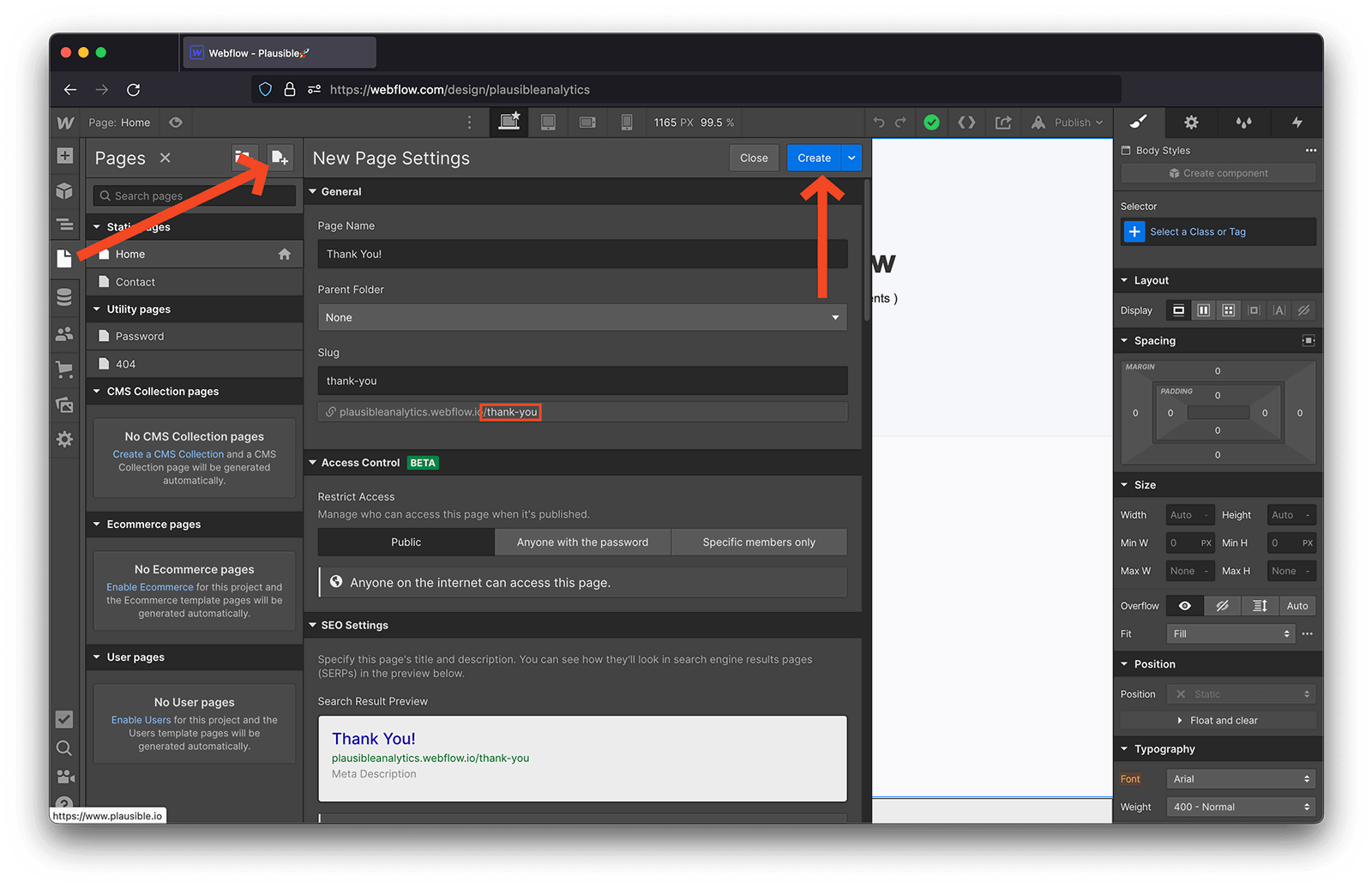Select "Specific members only" access
Image resolution: width=1372 pixels, height=888 pixels.
758,542
